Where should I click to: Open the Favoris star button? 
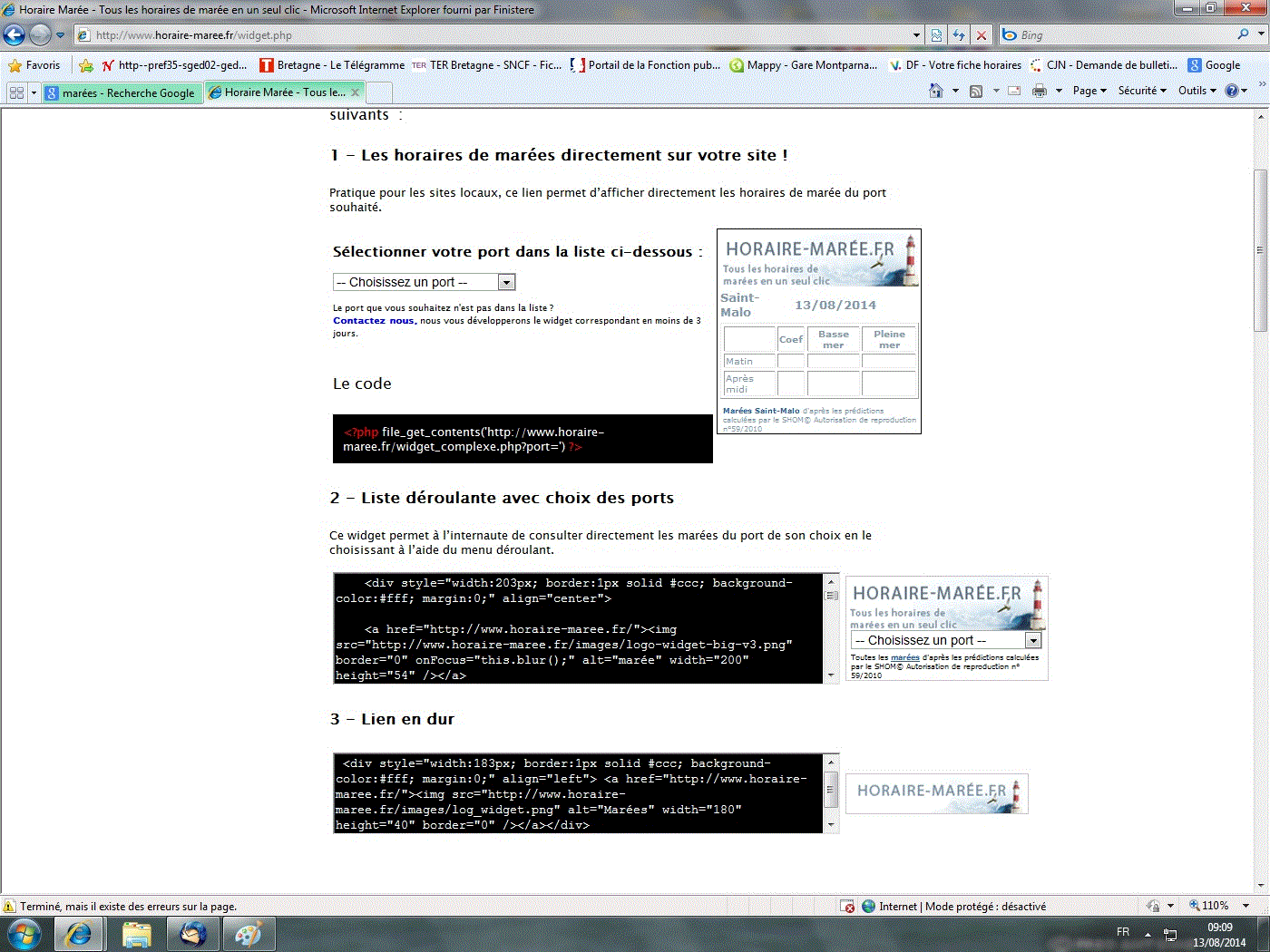pos(34,65)
